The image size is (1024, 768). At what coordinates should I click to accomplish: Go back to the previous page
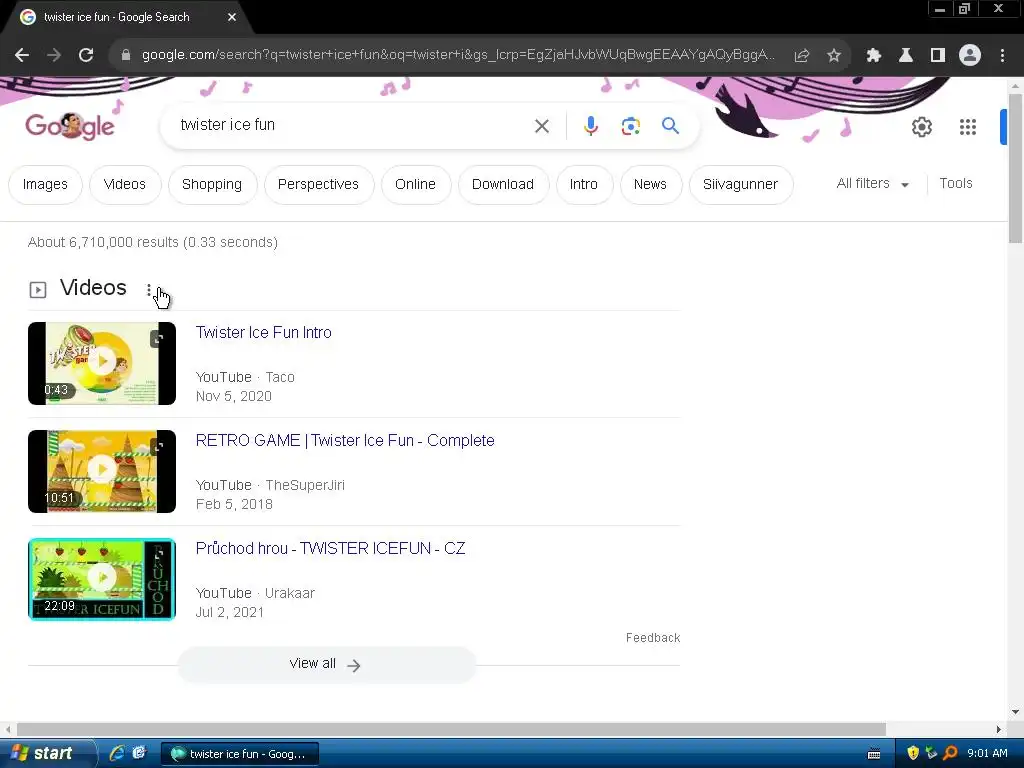(x=22, y=56)
